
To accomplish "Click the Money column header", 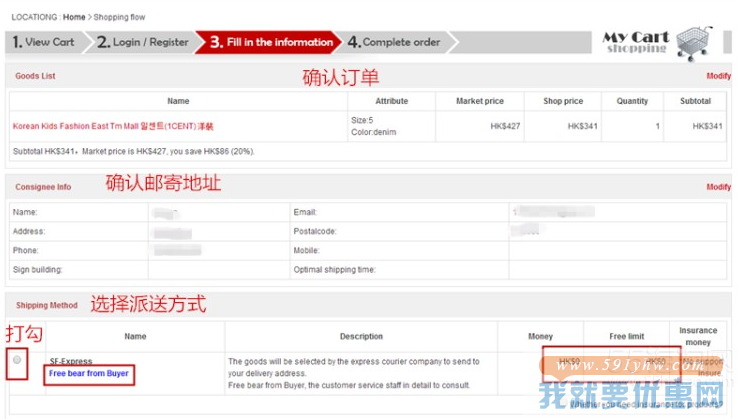I will (540, 337).
